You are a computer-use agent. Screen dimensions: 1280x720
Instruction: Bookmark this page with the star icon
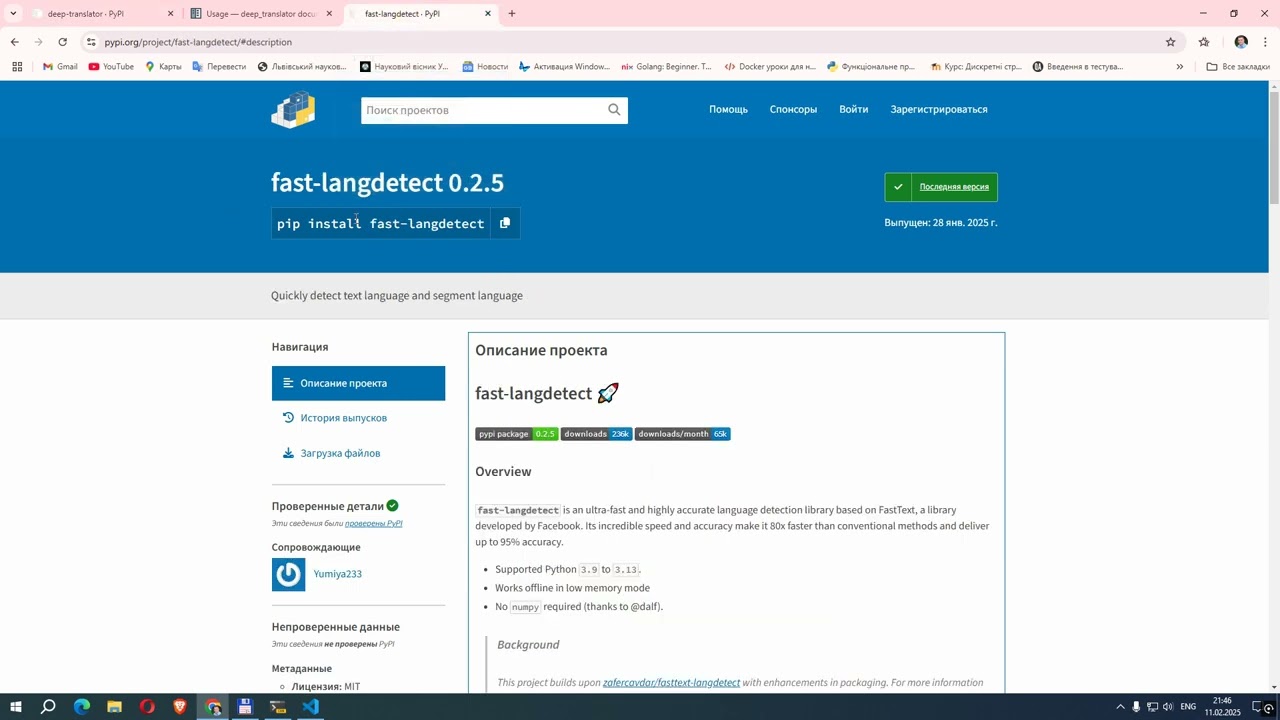1170,42
